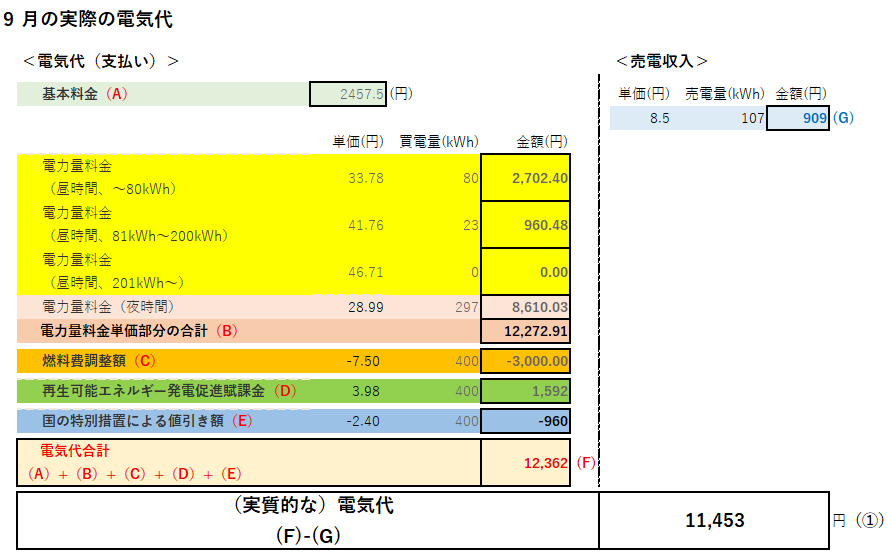The height and width of the screenshot is (553, 887).
Task: Select the renewable levy unit price 3.98
Action: pos(365,391)
